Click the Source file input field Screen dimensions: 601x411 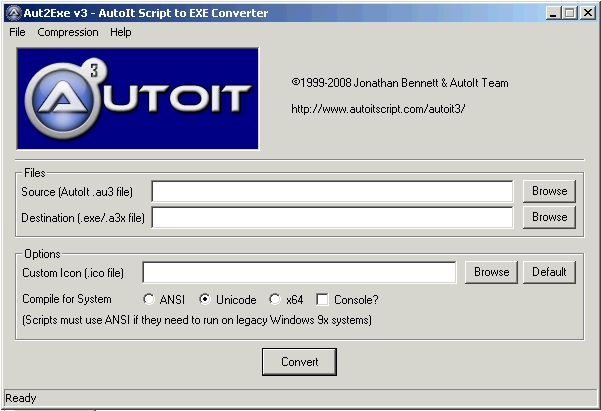[x=332, y=191]
